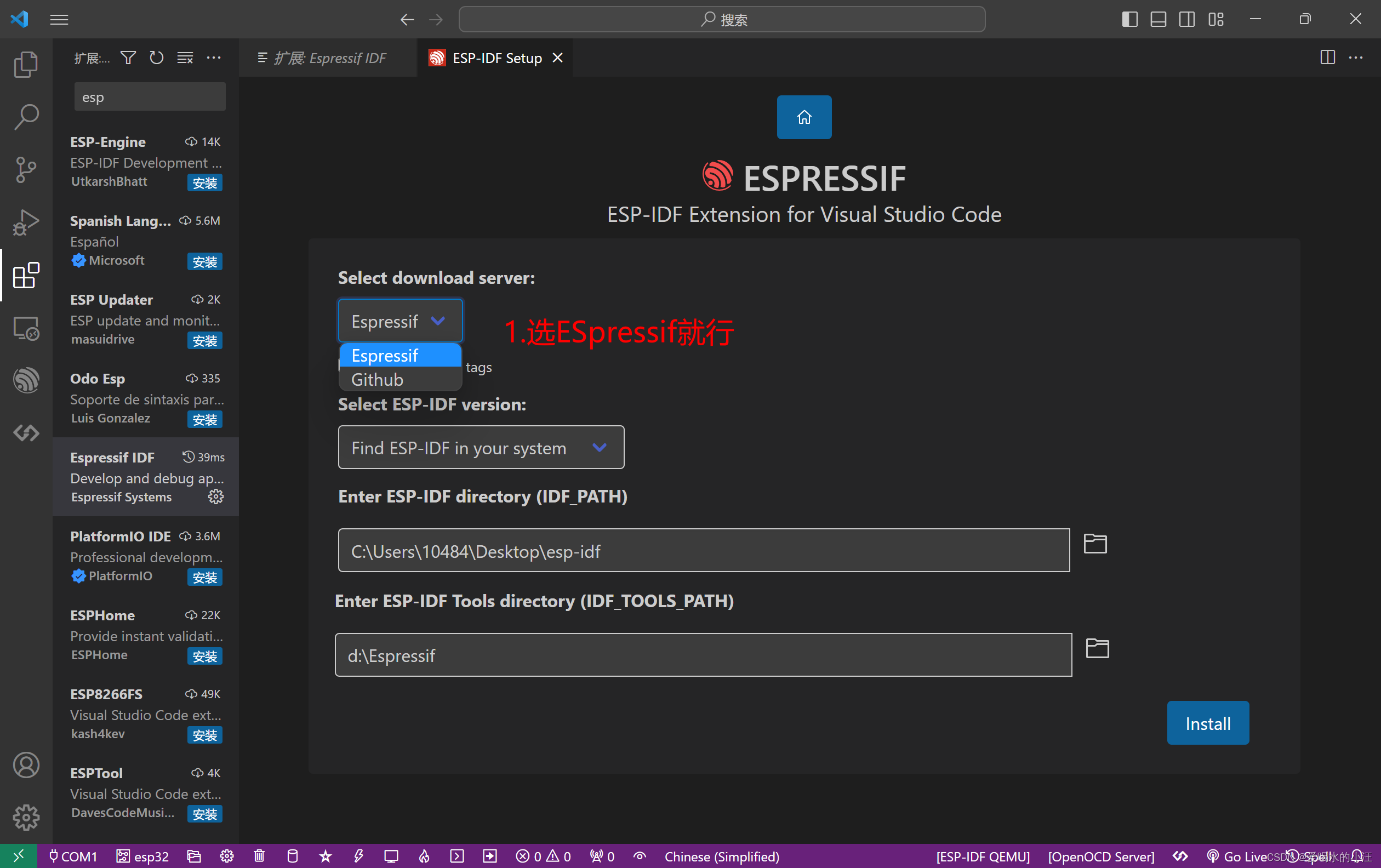Toggle the secondary sidebar
1381x868 pixels.
[x=1186, y=19]
